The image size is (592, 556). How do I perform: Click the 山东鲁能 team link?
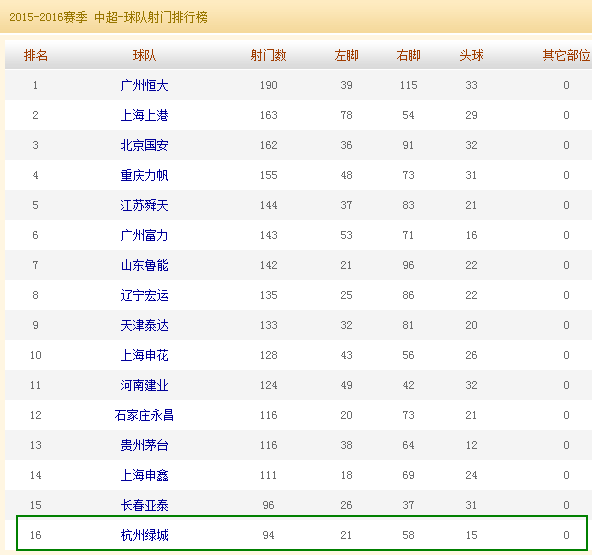(144, 265)
